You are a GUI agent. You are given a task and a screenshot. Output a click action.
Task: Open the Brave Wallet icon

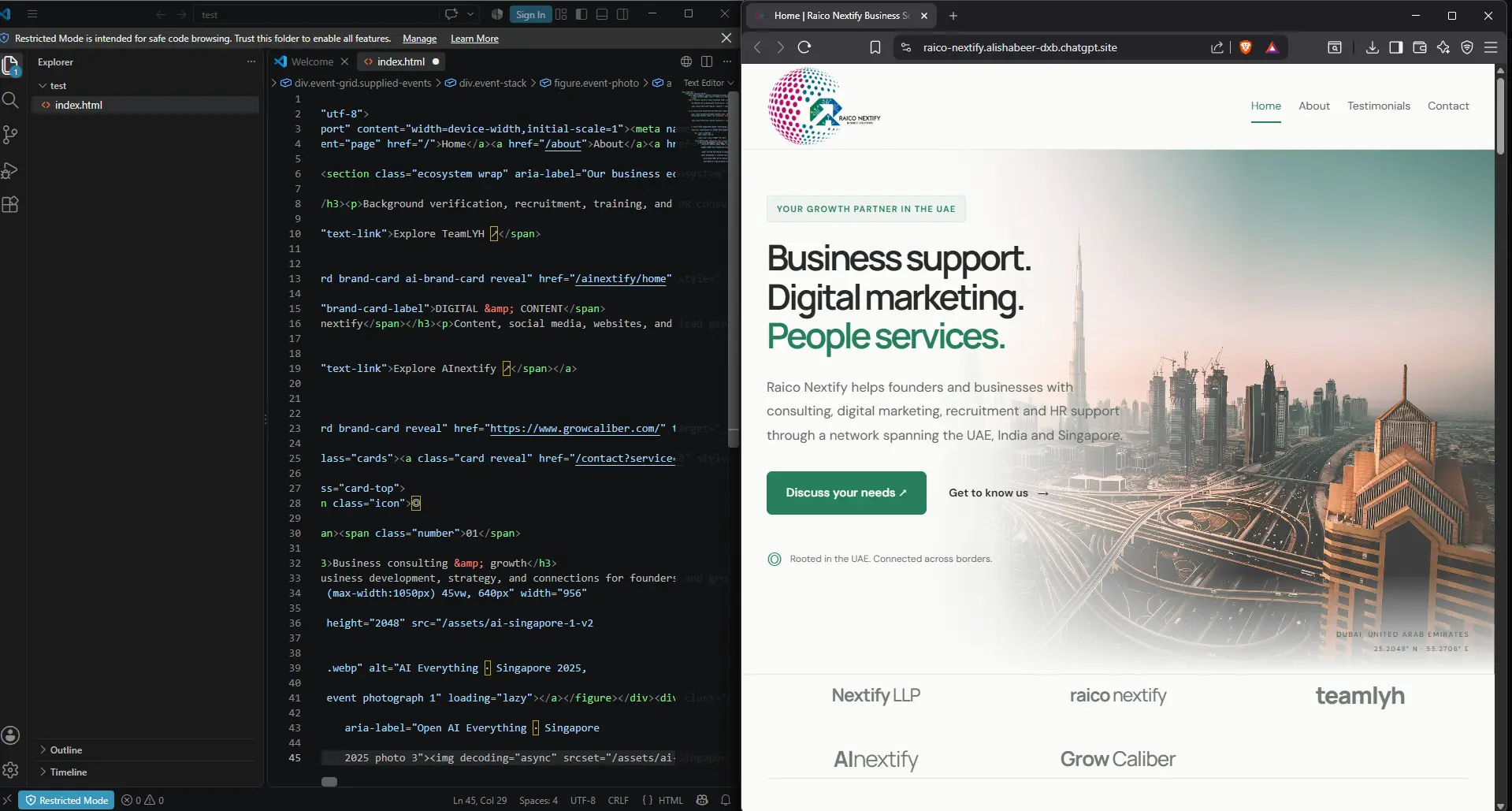1420,47
